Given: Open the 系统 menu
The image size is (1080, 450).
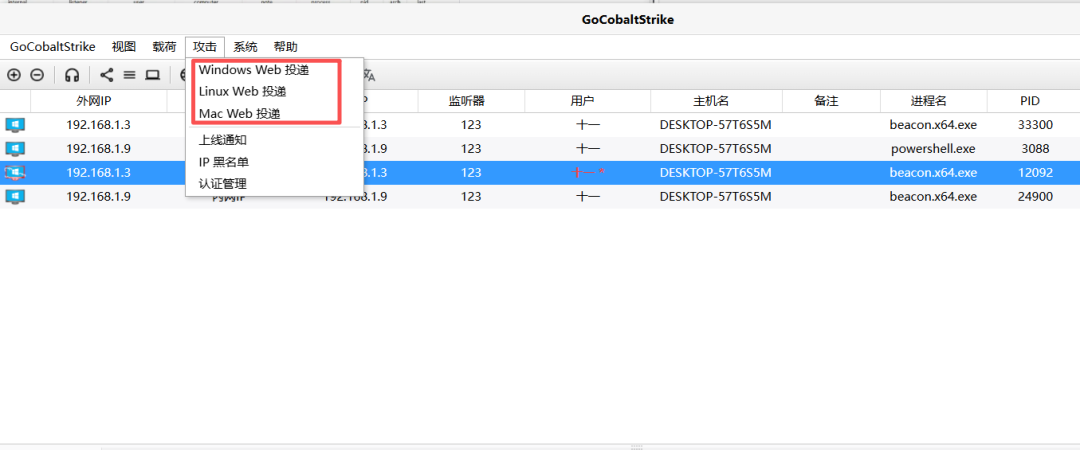Looking at the screenshot, I should pyautogui.click(x=245, y=47).
